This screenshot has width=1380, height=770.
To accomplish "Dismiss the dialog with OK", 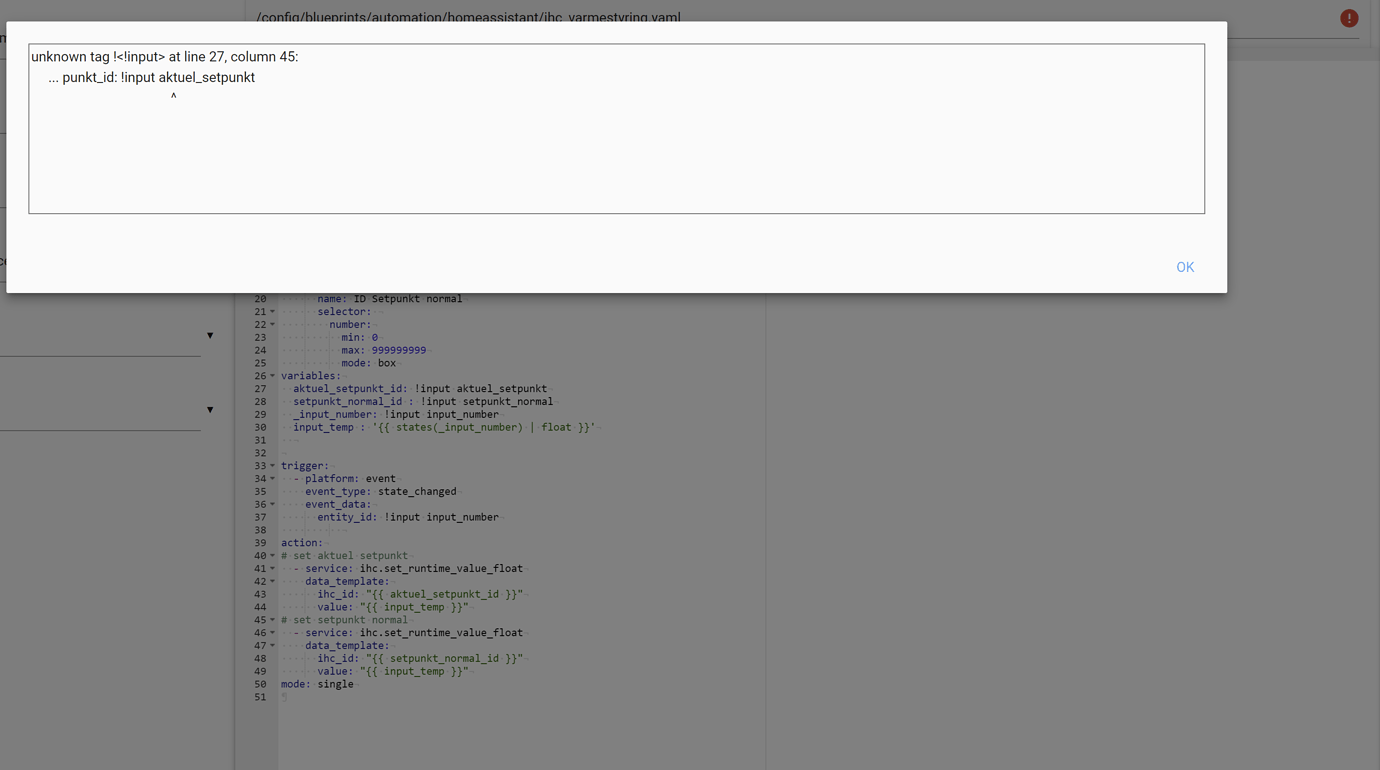I will [x=1184, y=267].
